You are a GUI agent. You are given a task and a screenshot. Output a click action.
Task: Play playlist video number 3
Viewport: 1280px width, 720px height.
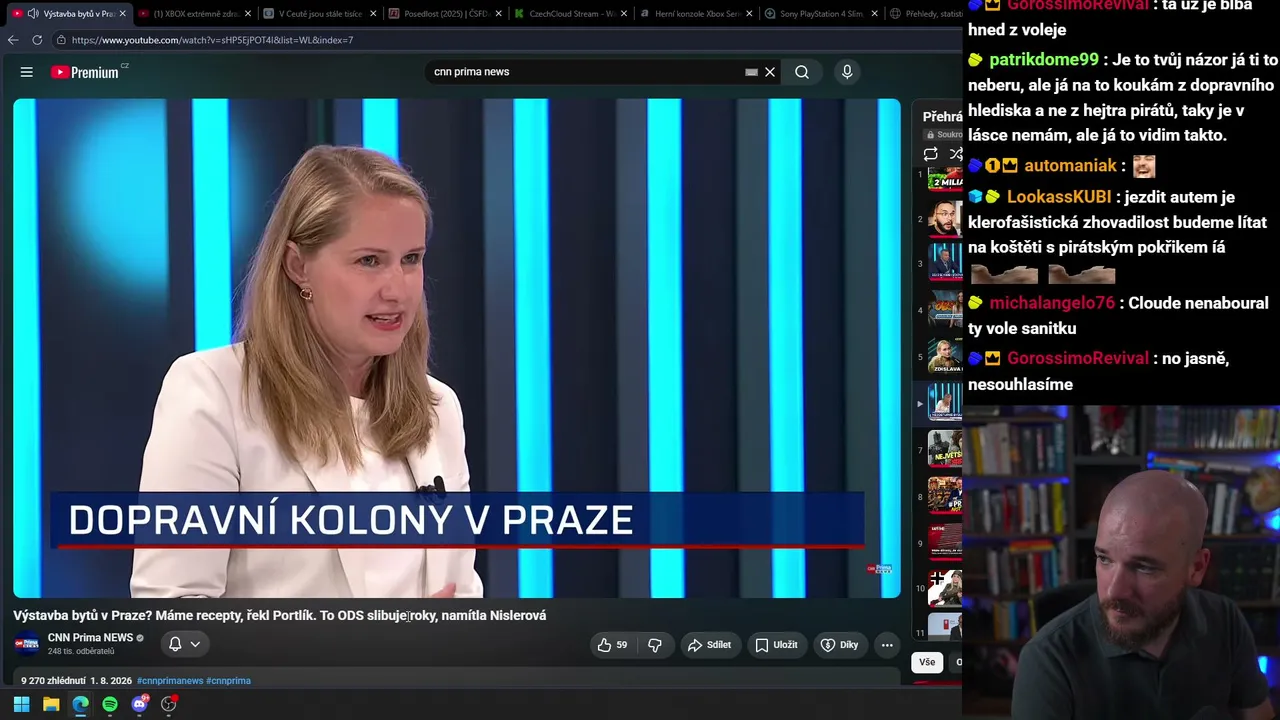(945, 264)
